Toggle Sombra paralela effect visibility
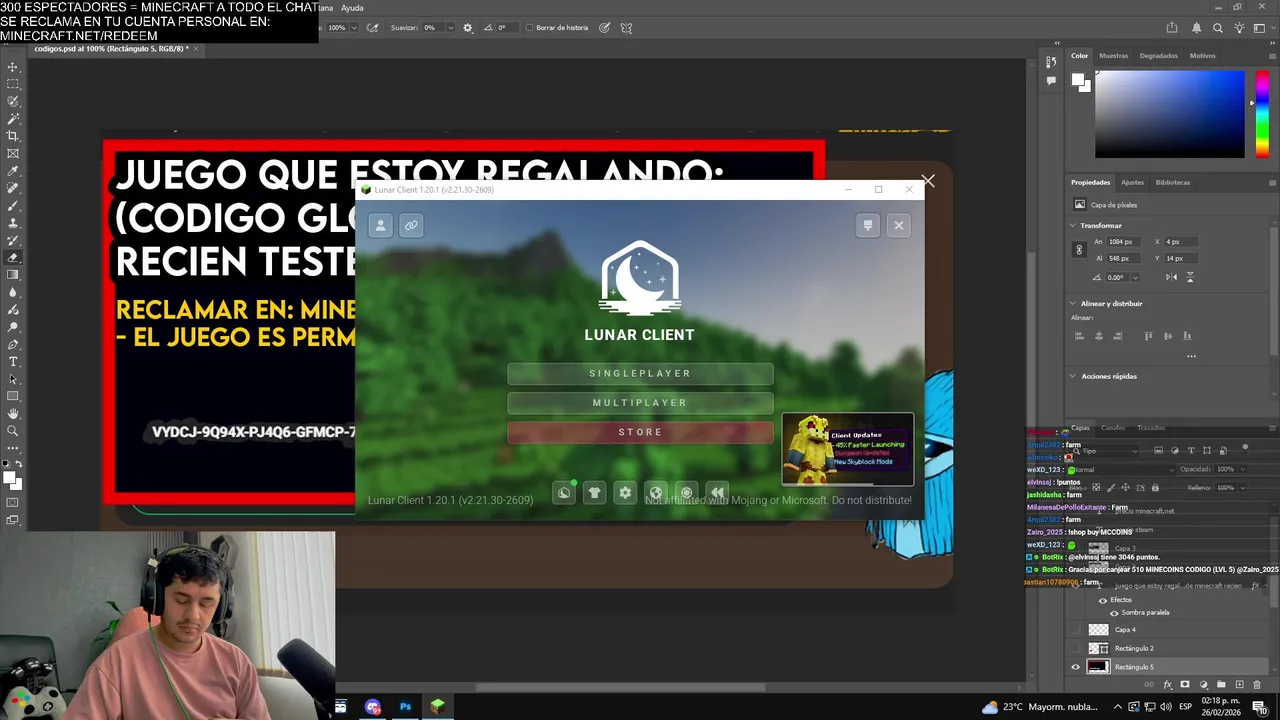Screen dimensions: 1280x720 pos(1115,612)
